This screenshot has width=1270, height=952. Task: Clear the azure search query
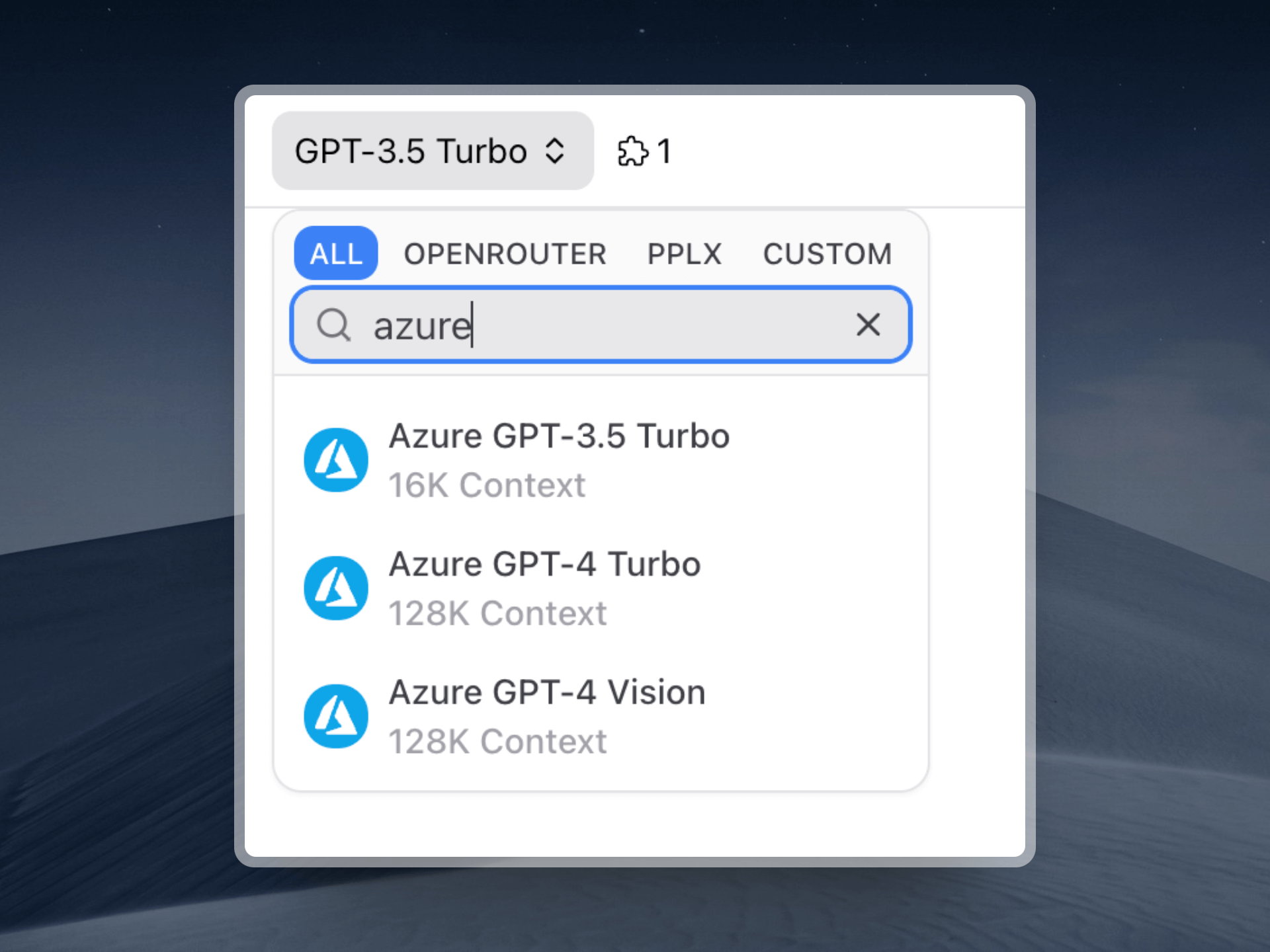tap(866, 323)
